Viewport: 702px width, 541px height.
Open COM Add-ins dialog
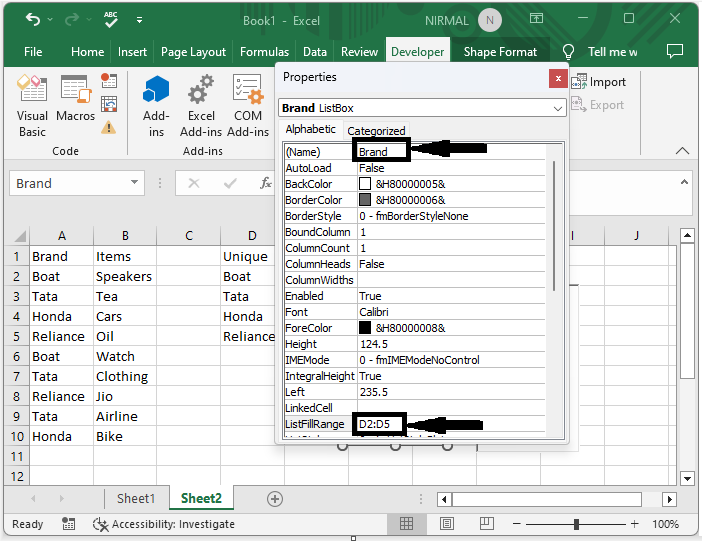[x=248, y=107]
